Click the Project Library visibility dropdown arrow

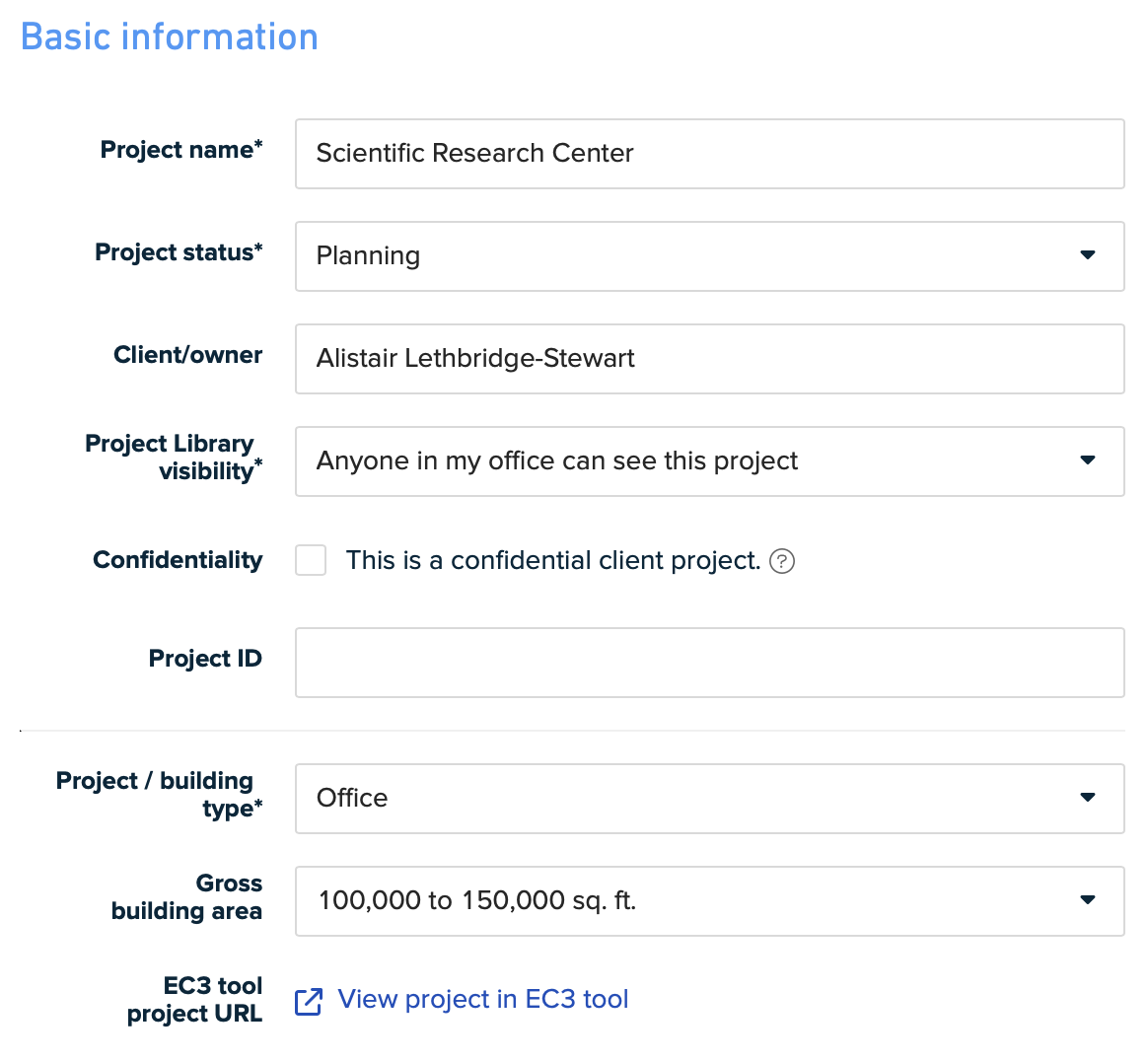point(1087,460)
